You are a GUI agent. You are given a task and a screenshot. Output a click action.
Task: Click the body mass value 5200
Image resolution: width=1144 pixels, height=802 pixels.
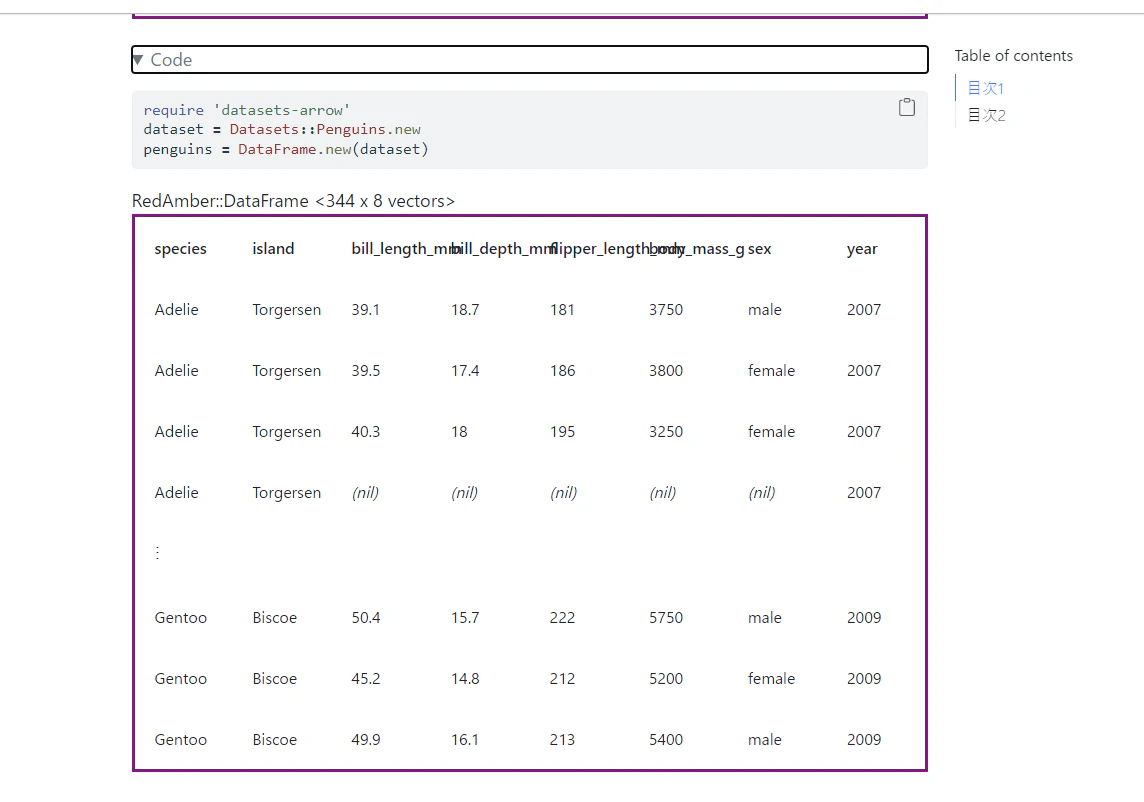(x=666, y=679)
